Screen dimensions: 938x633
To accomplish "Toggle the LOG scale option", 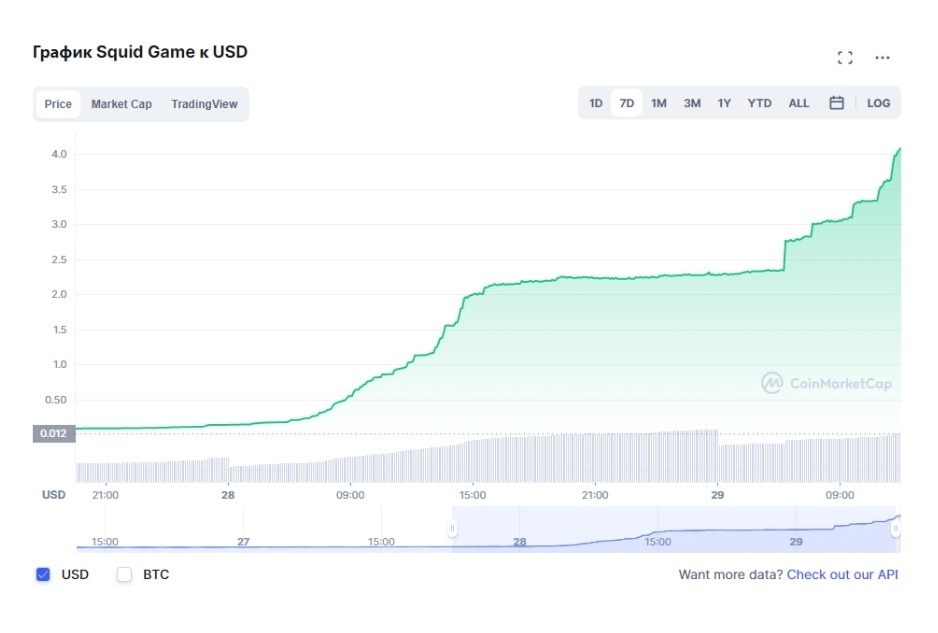I will tap(878, 103).
